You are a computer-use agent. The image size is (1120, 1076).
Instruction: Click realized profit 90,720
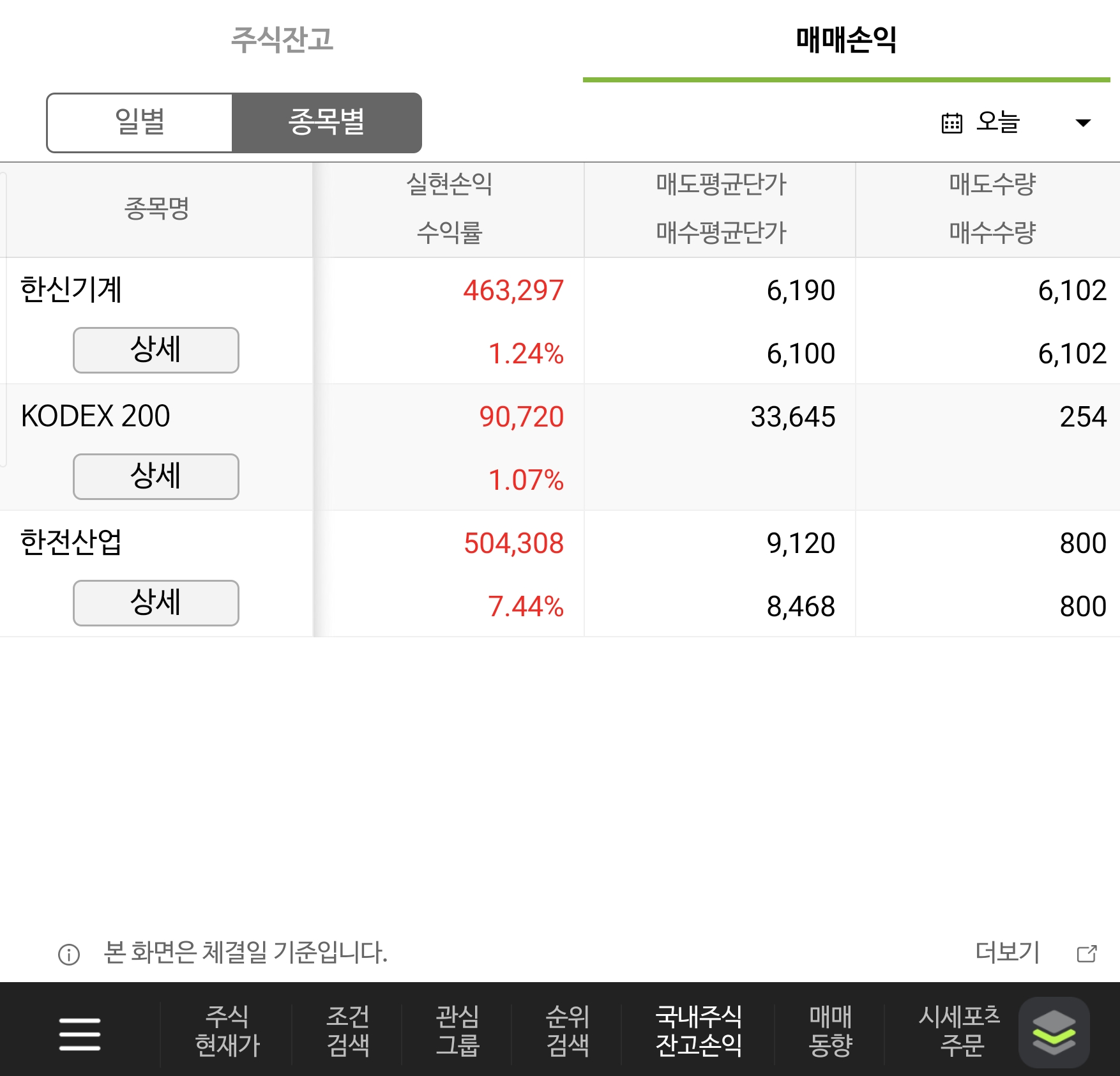(522, 417)
